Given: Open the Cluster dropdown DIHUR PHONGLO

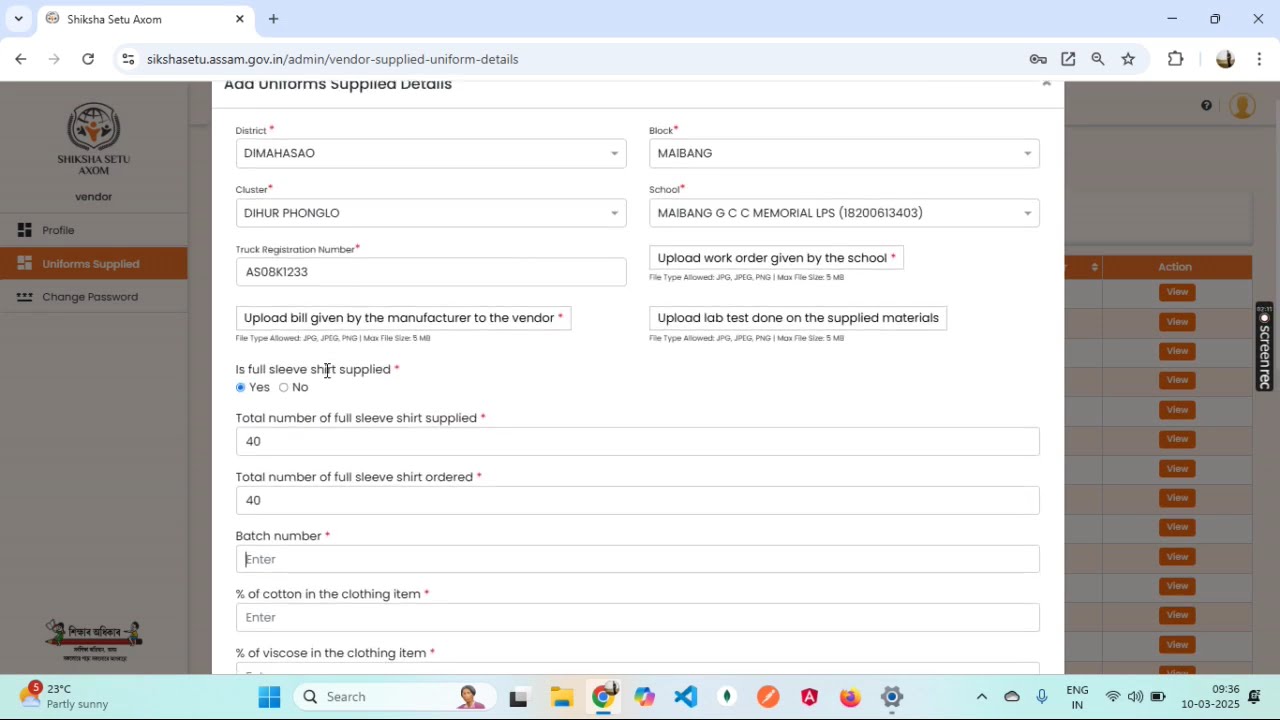Looking at the screenshot, I should tap(431, 213).
